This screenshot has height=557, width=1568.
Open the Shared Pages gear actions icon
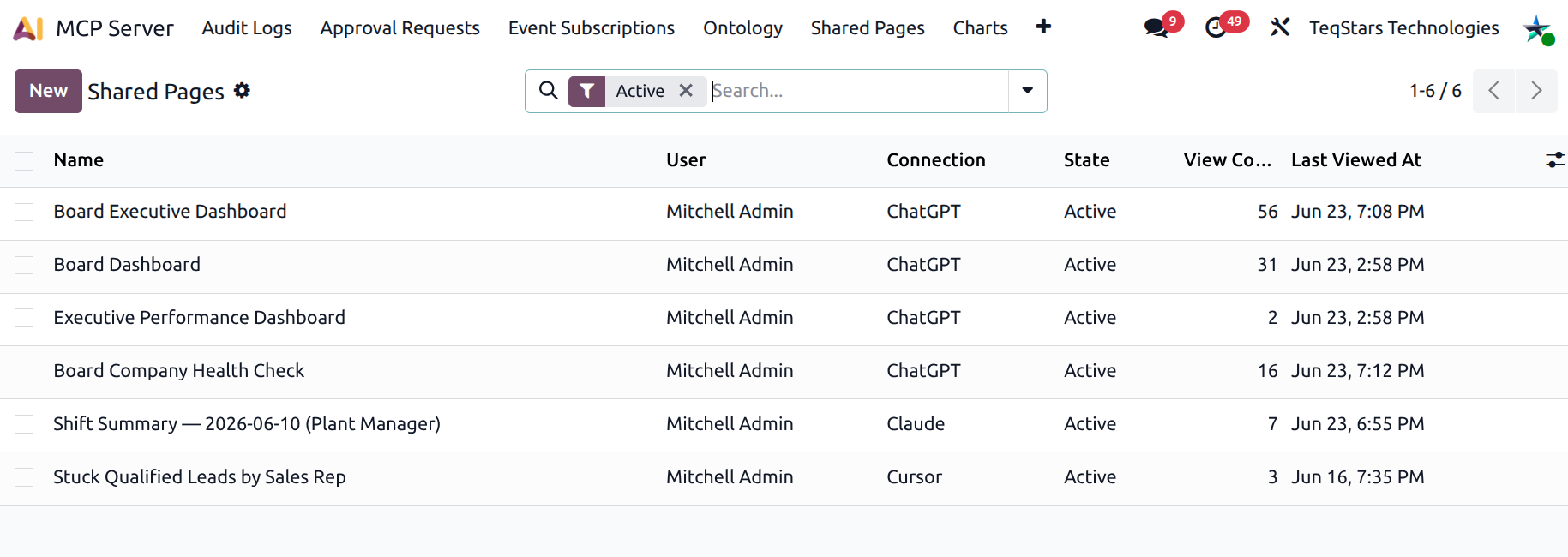242,90
